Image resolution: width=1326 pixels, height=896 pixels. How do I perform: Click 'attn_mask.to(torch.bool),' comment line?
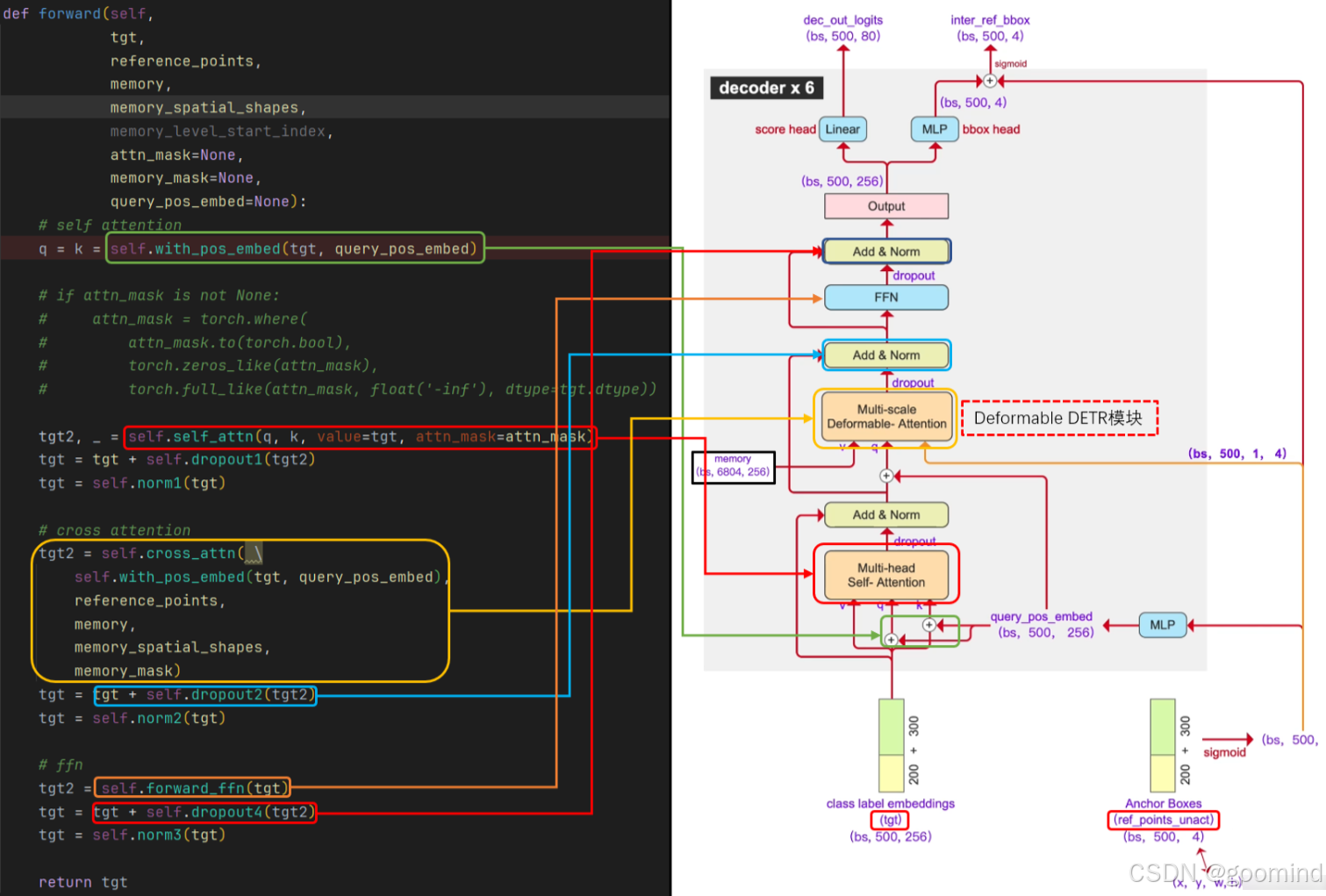point(240,343)
